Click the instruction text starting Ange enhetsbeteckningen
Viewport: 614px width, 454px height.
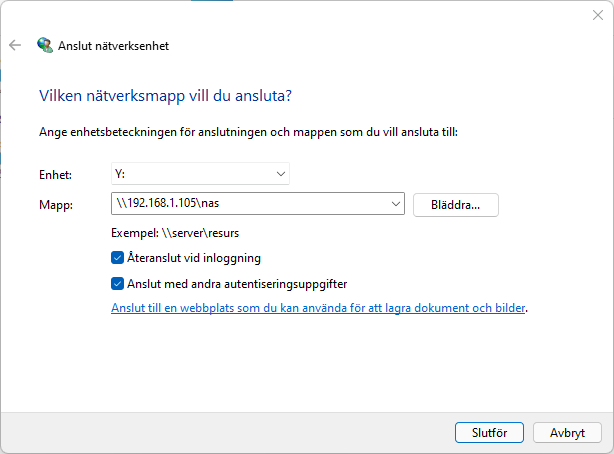pos(248,131)
